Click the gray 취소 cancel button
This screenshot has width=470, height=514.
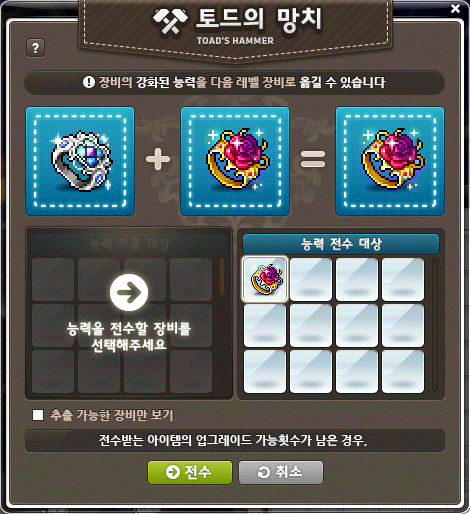[281, 472]
